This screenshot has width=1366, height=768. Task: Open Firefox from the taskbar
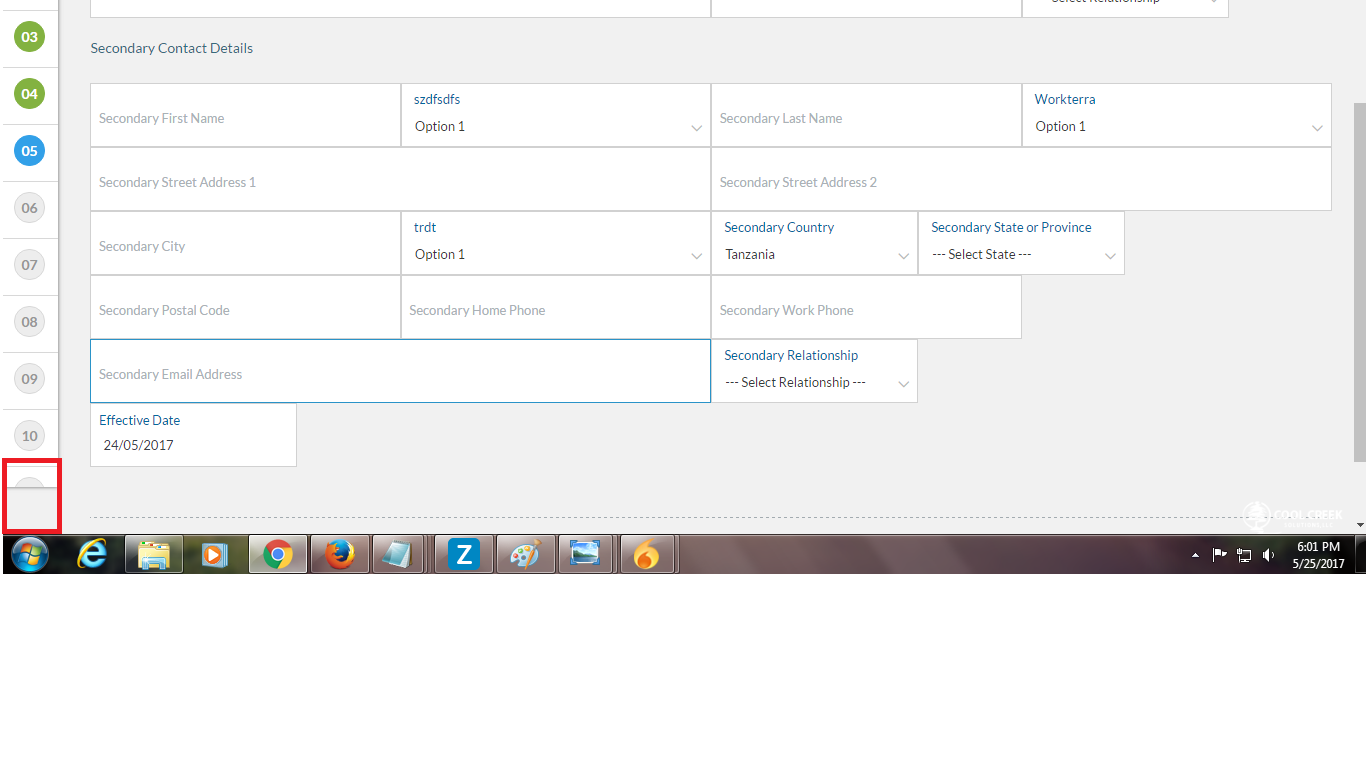click(x=339, y=553)
